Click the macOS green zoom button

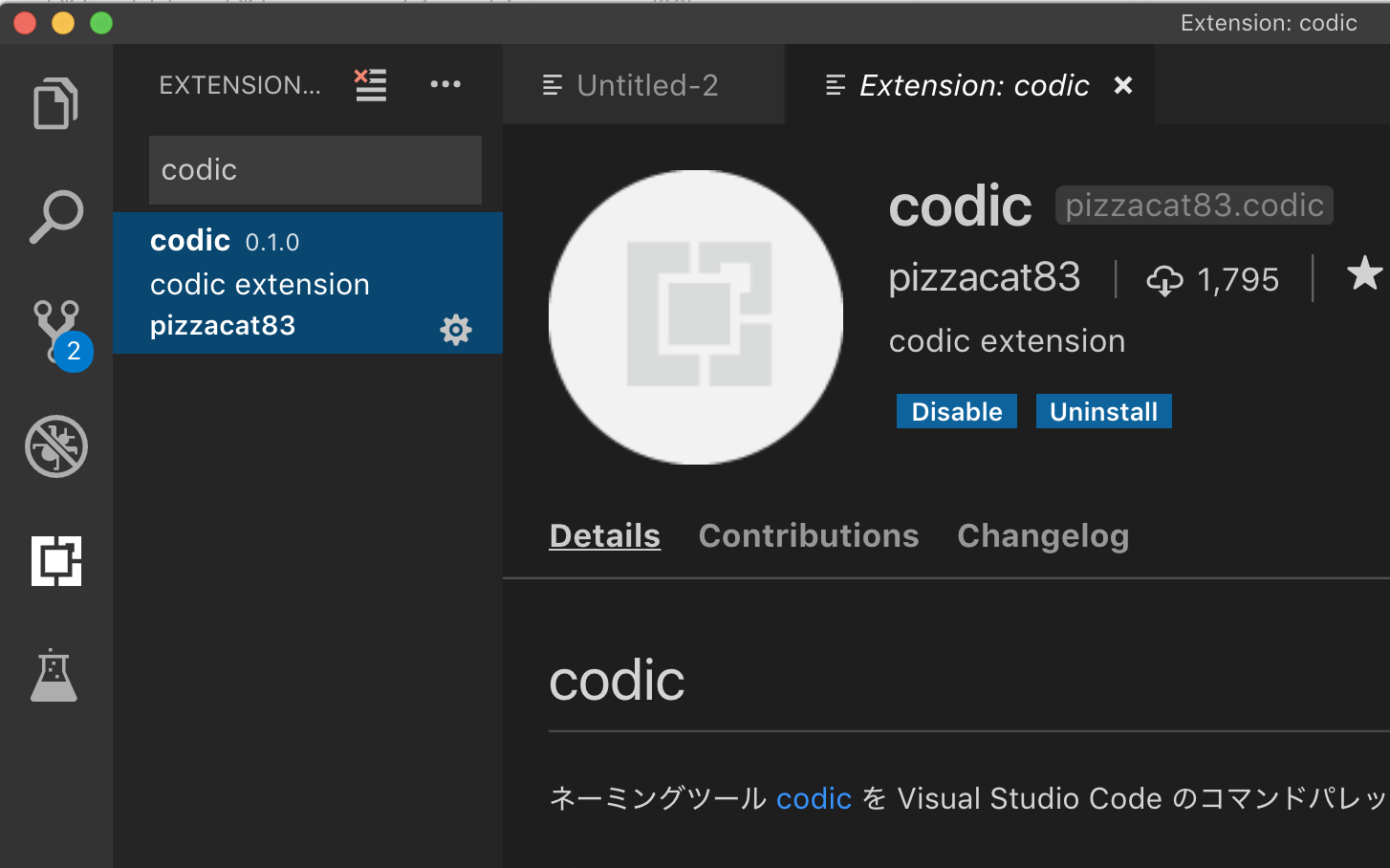pyautogui.click(x=101, y=23)
